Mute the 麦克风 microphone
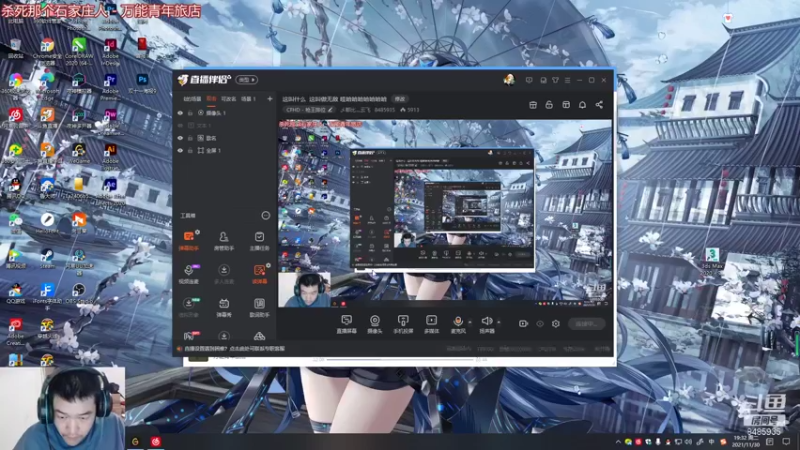 tap(458, 324)
